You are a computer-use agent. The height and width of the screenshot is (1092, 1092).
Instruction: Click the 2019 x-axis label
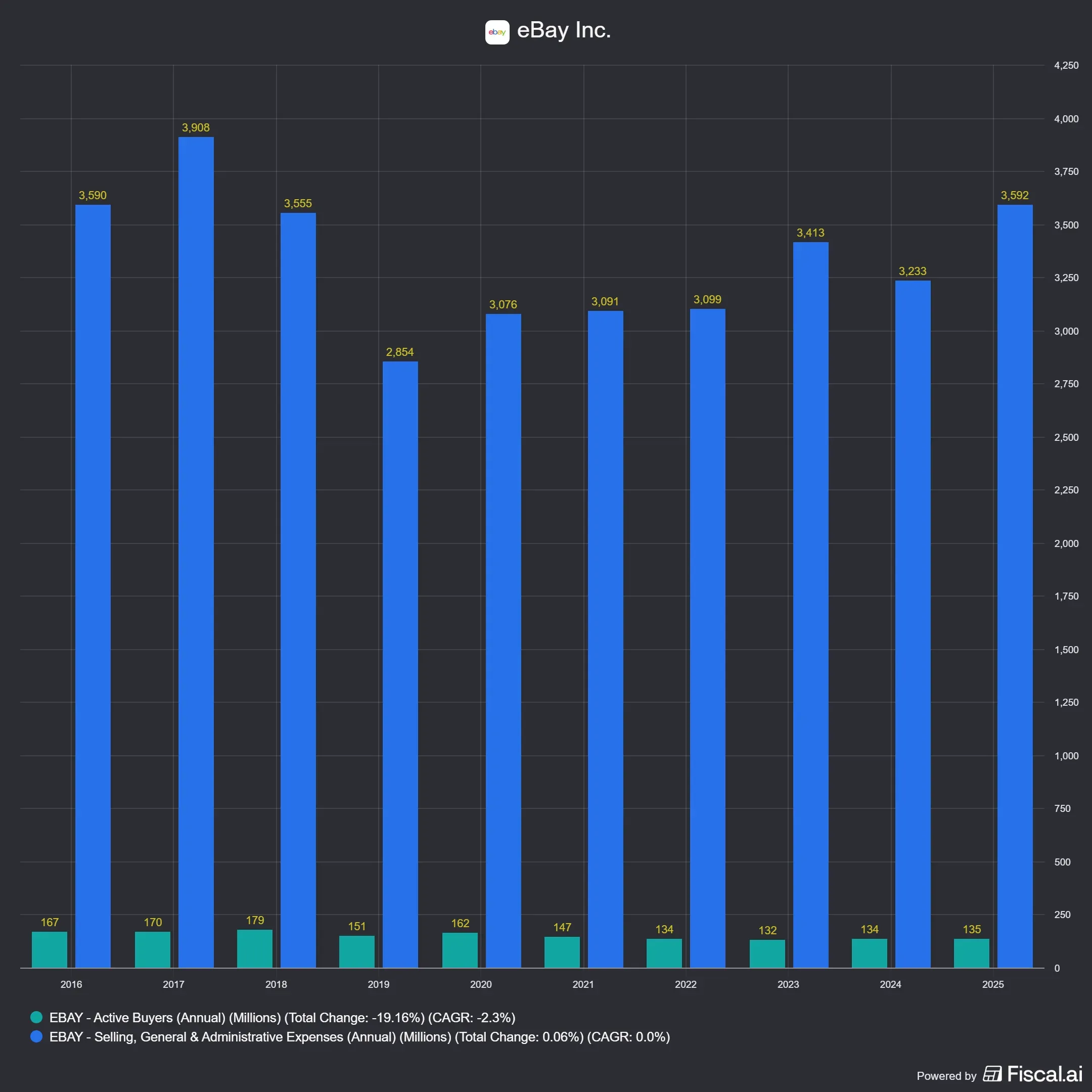click(379, 985)
